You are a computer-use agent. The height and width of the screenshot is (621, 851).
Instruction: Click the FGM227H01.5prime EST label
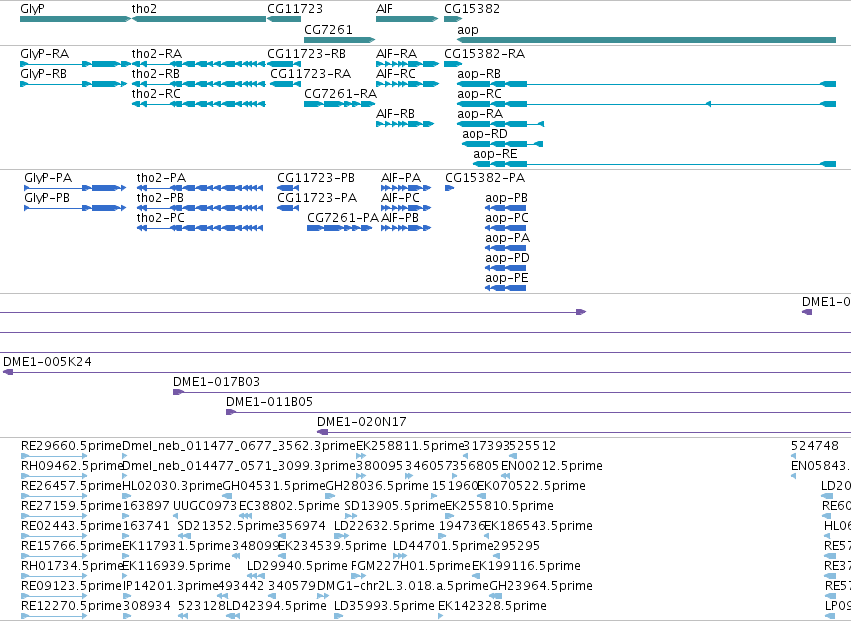(411, 566)
